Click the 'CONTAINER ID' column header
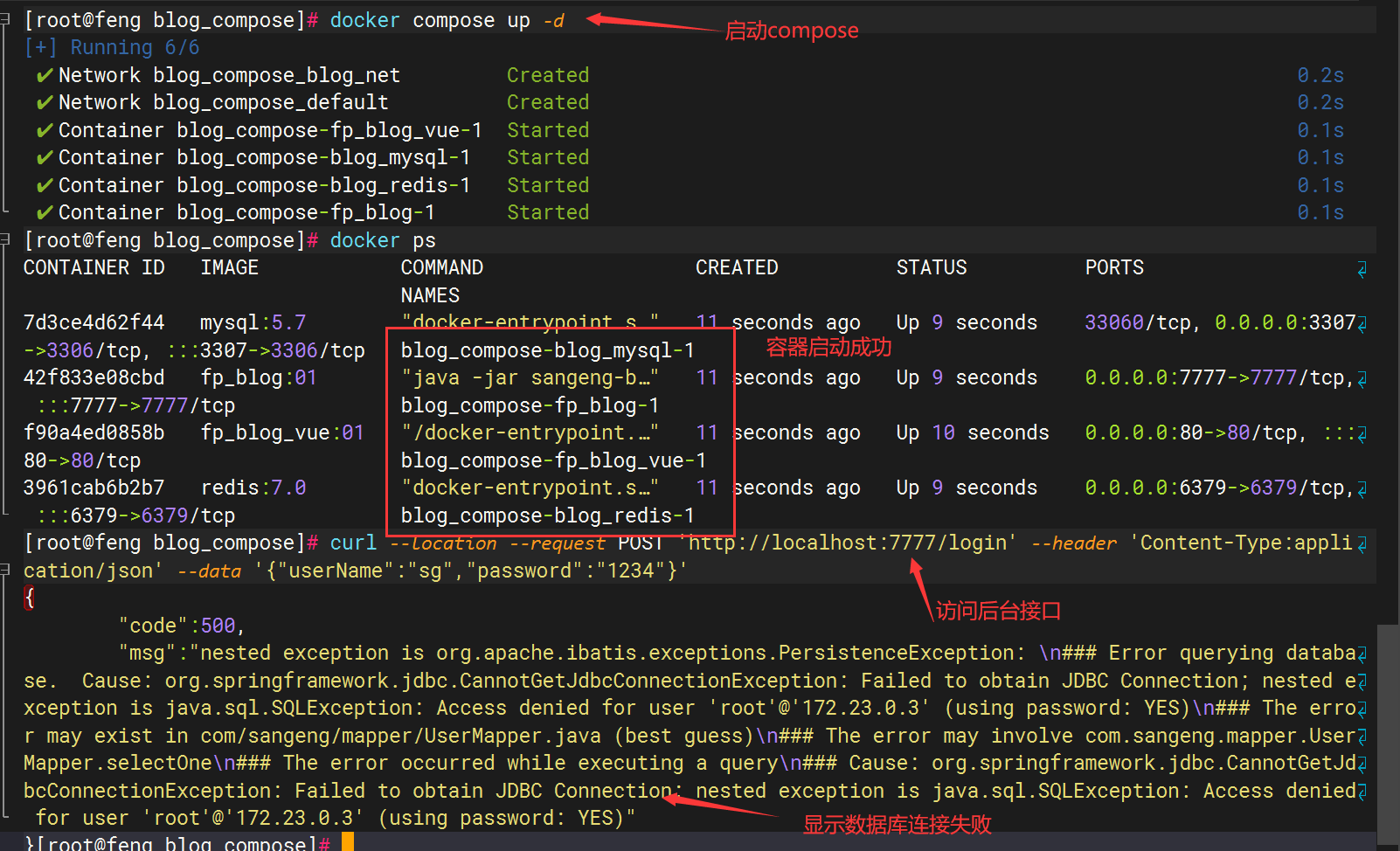 [x=94, y=267]
